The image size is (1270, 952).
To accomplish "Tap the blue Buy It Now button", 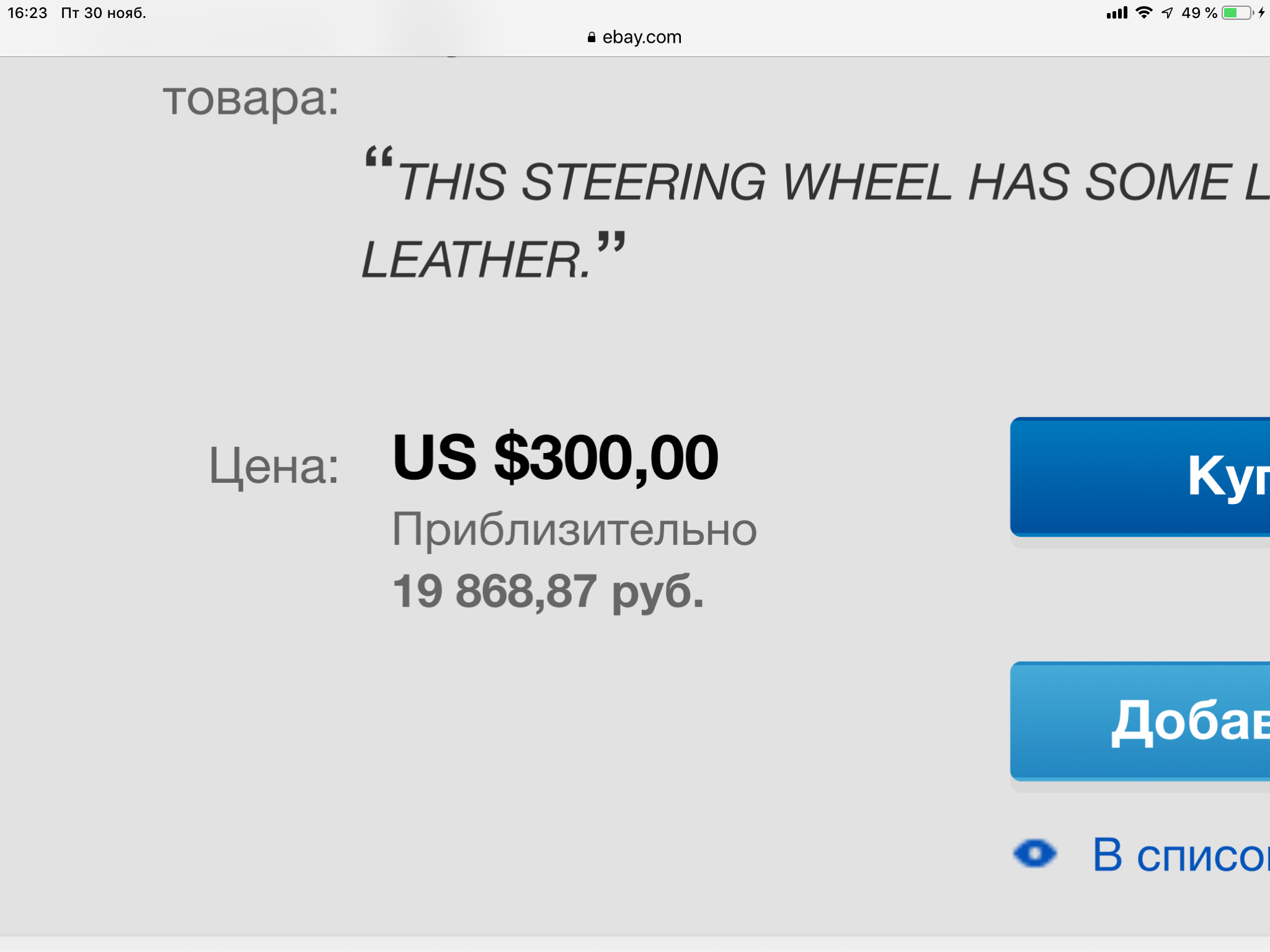I will pyautogui.click(x=1141, y=476).
